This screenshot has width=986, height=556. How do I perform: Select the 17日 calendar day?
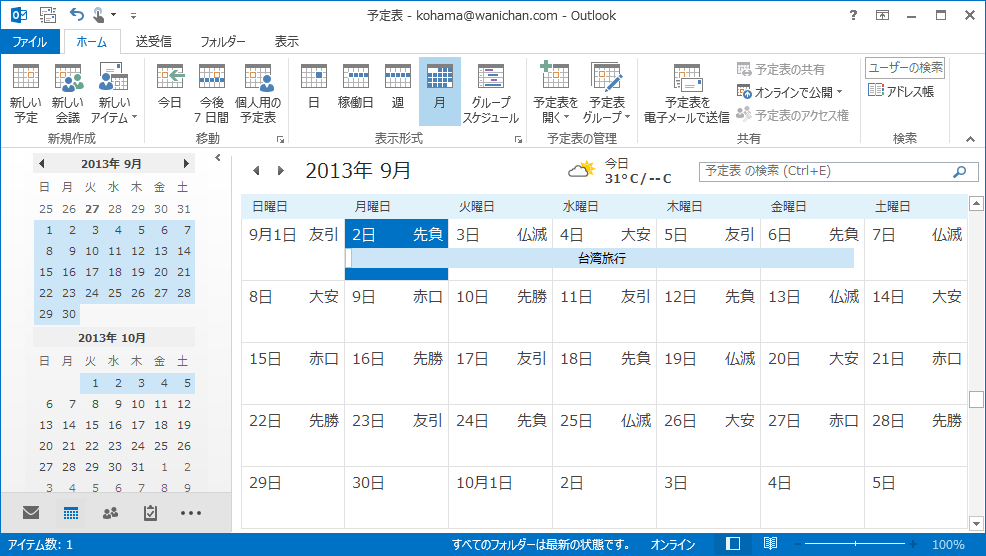tap(501, 373)
